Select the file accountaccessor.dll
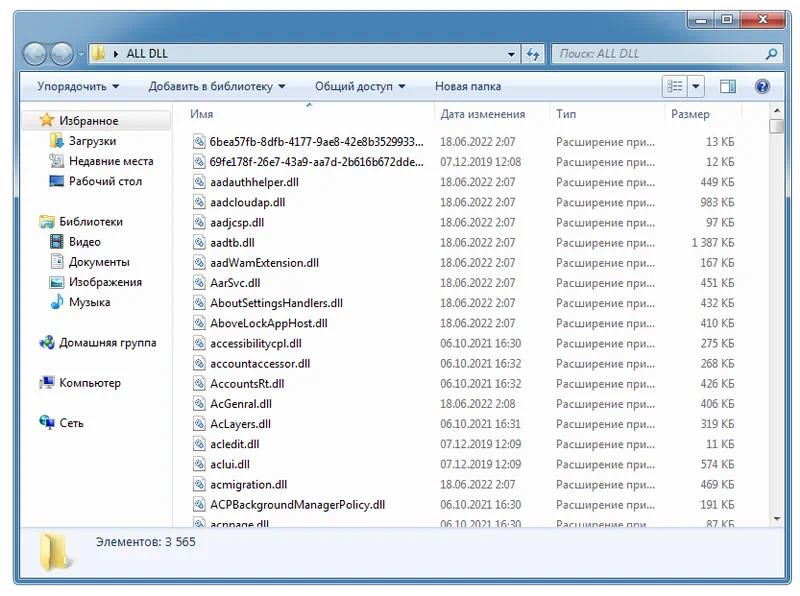 pos(260,363)
